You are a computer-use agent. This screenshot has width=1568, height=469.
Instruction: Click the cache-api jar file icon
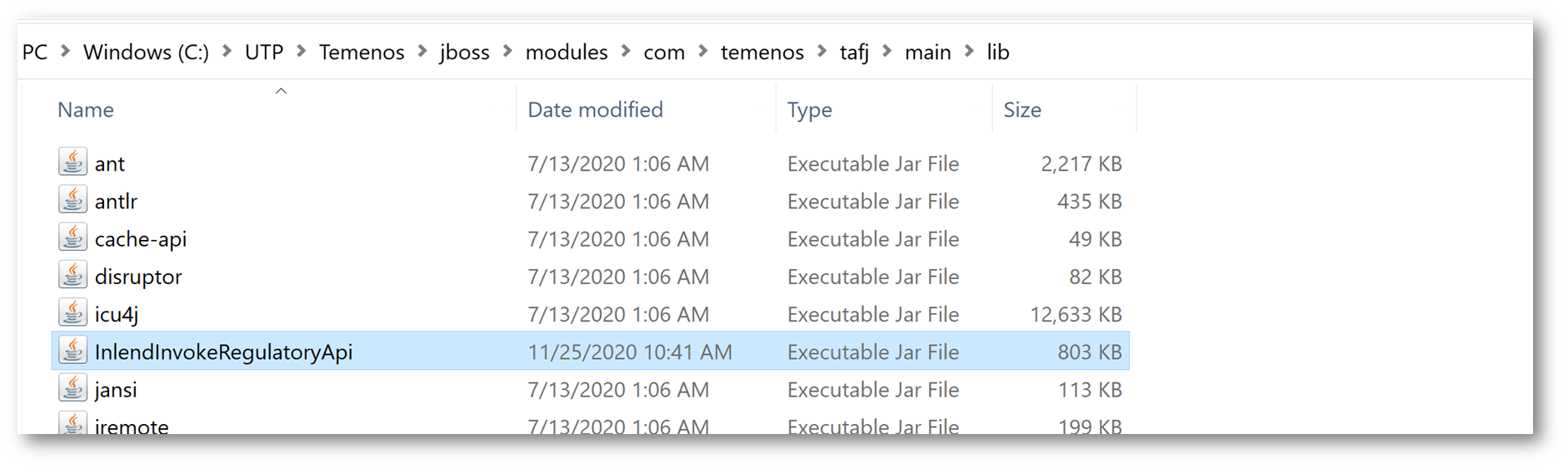[x=72, y=238]
